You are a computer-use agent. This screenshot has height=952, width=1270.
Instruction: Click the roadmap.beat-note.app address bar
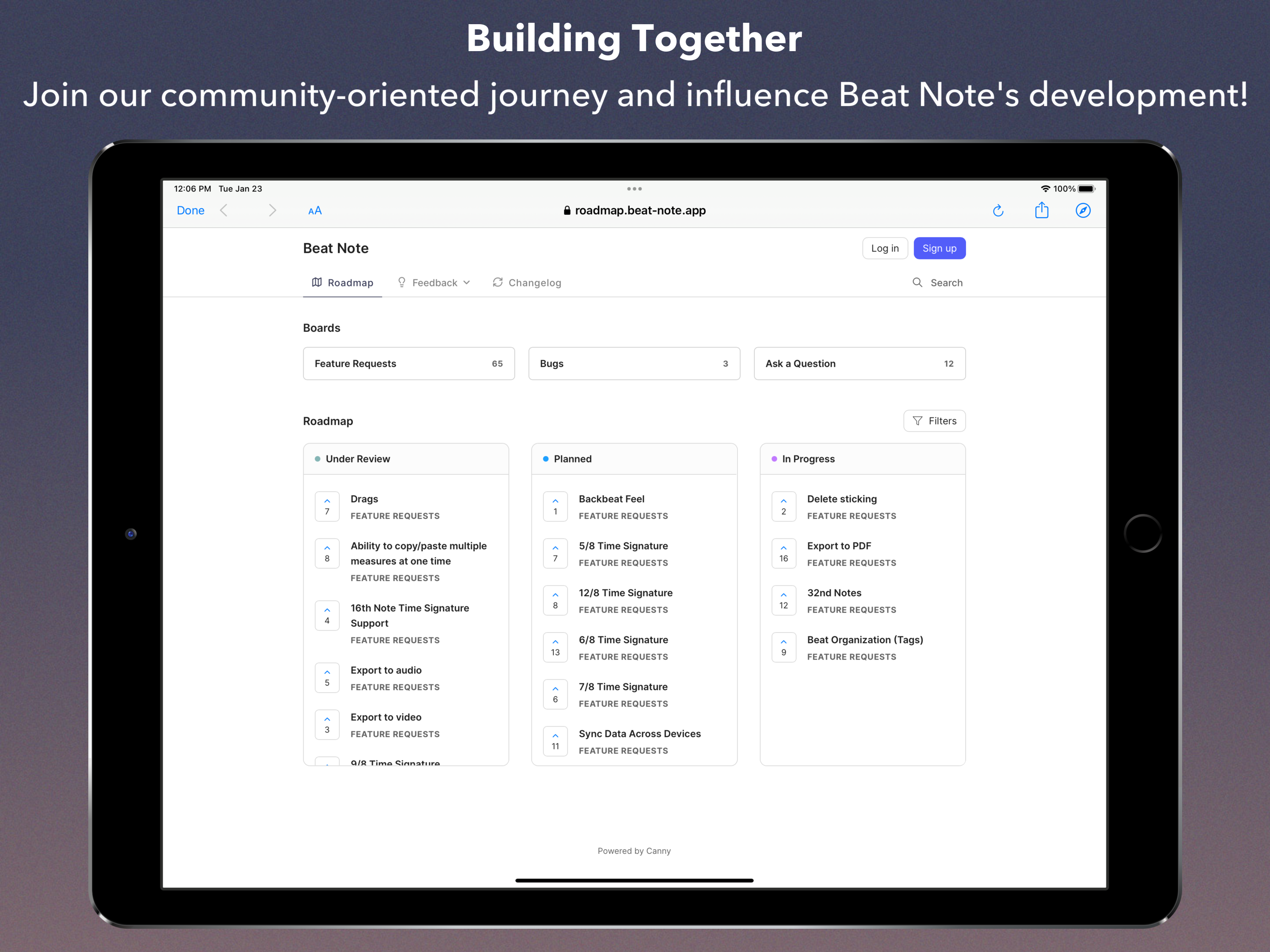[635, 211]
